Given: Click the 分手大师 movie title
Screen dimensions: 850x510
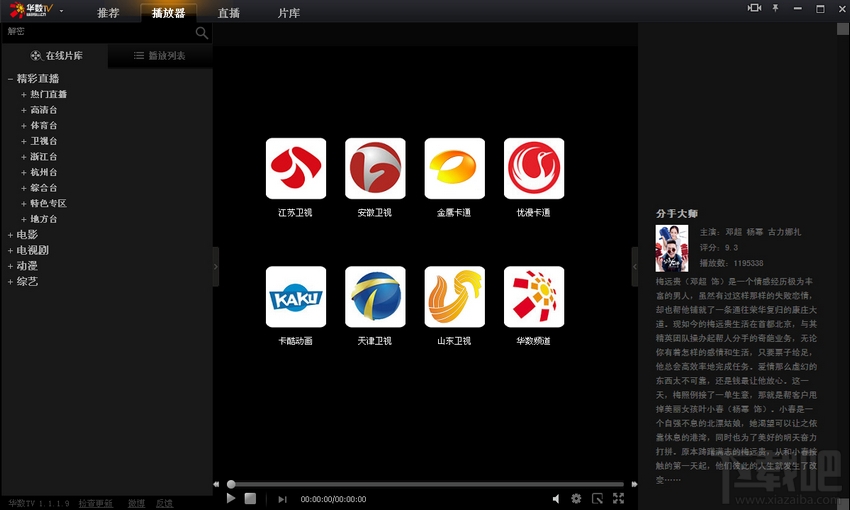Looking at the screenshot, I should point(677,214).
